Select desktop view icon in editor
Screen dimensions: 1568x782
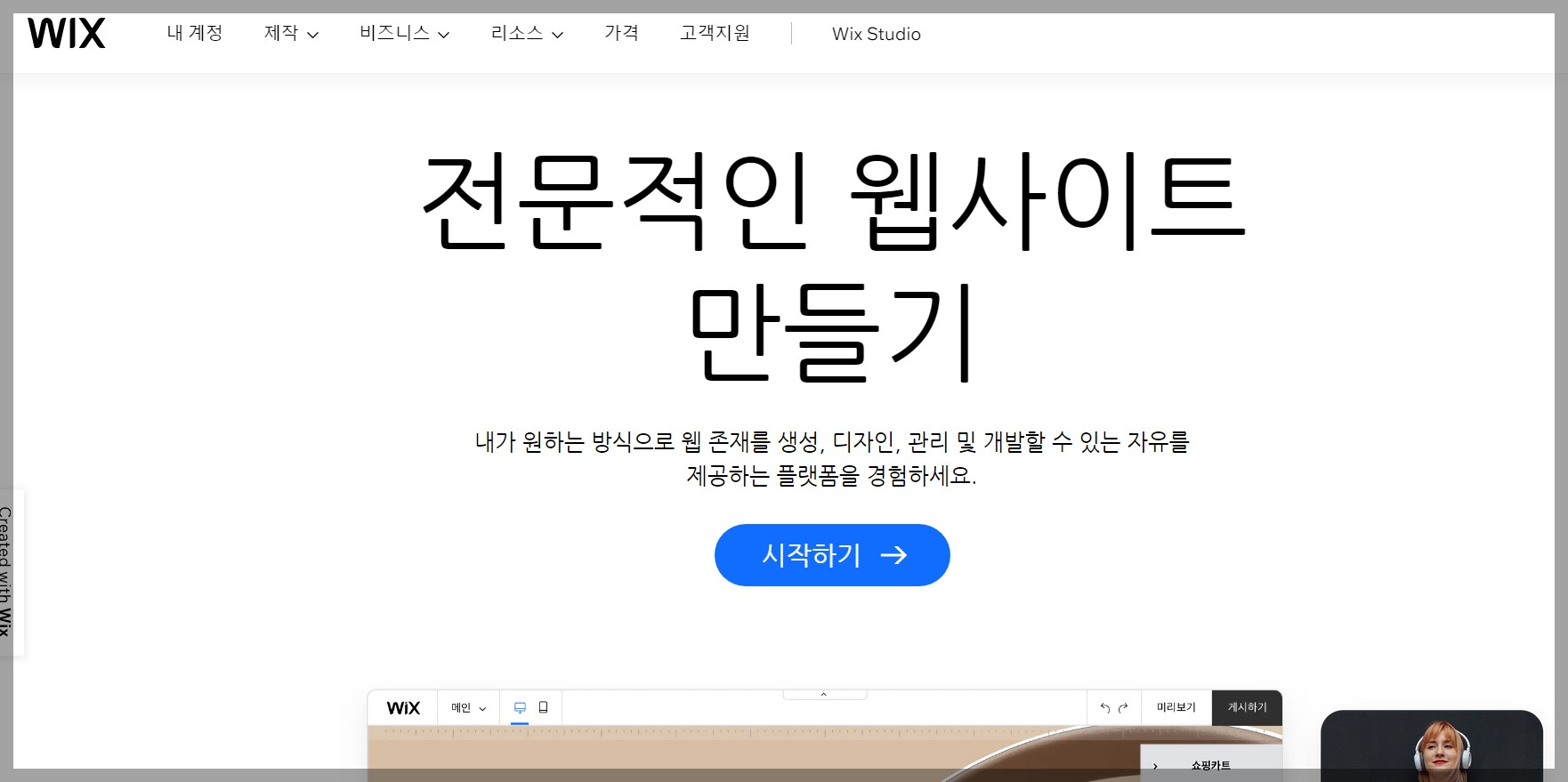click(x=520, y=708)
